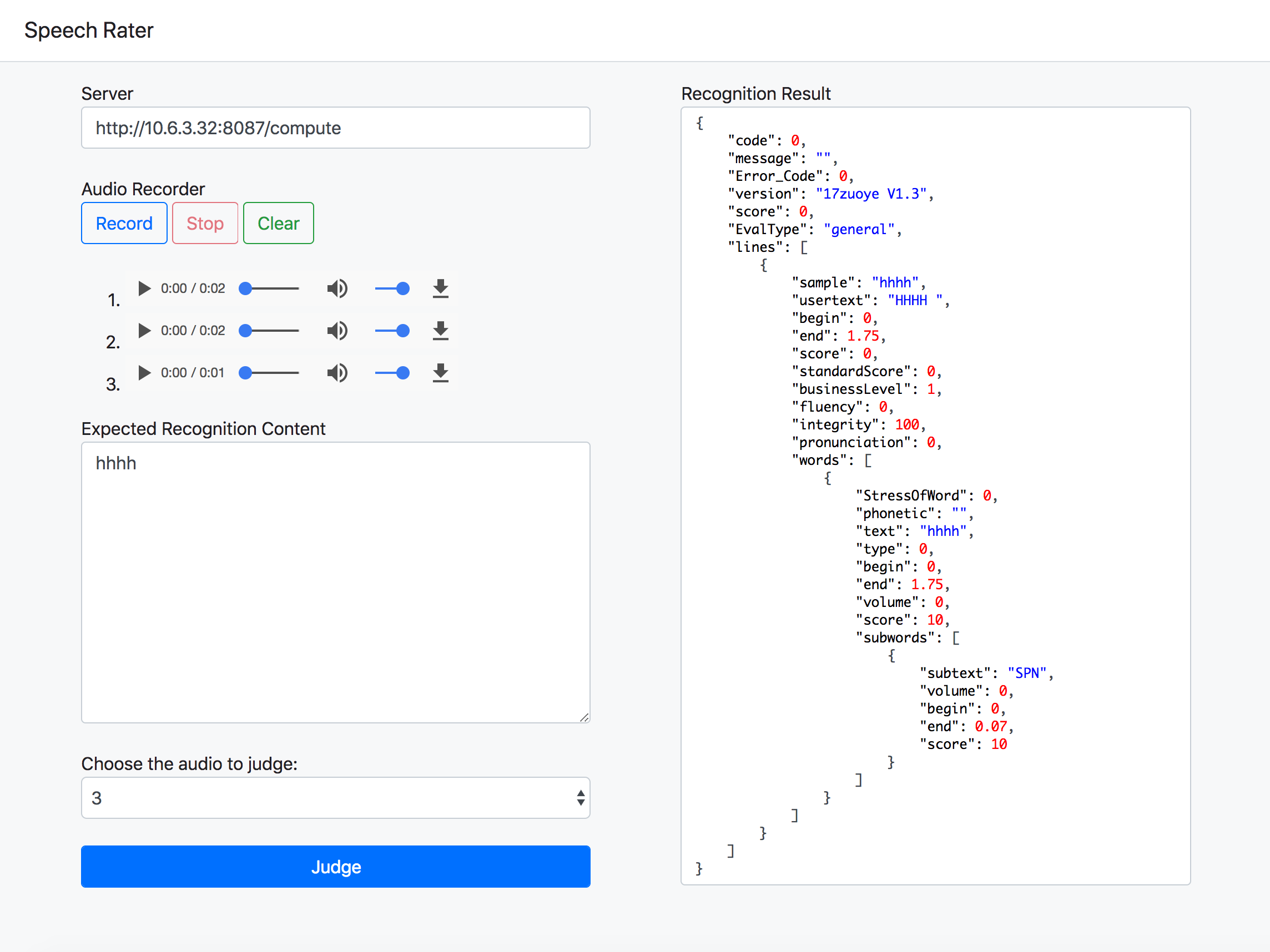The height and width of the screenshot is (952, 1270).
Task: Click the second recording's volume slider
Action: 391,331
